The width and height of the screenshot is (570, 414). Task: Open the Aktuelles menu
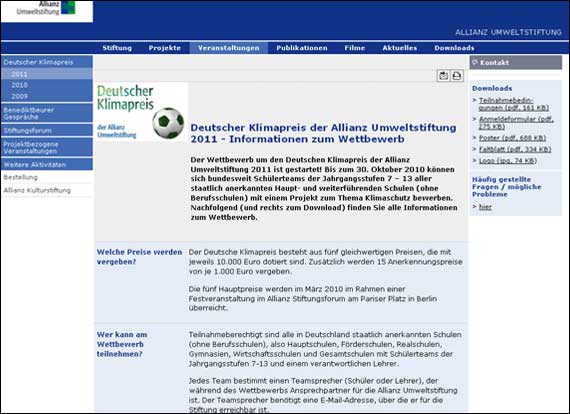coord(400,48)
